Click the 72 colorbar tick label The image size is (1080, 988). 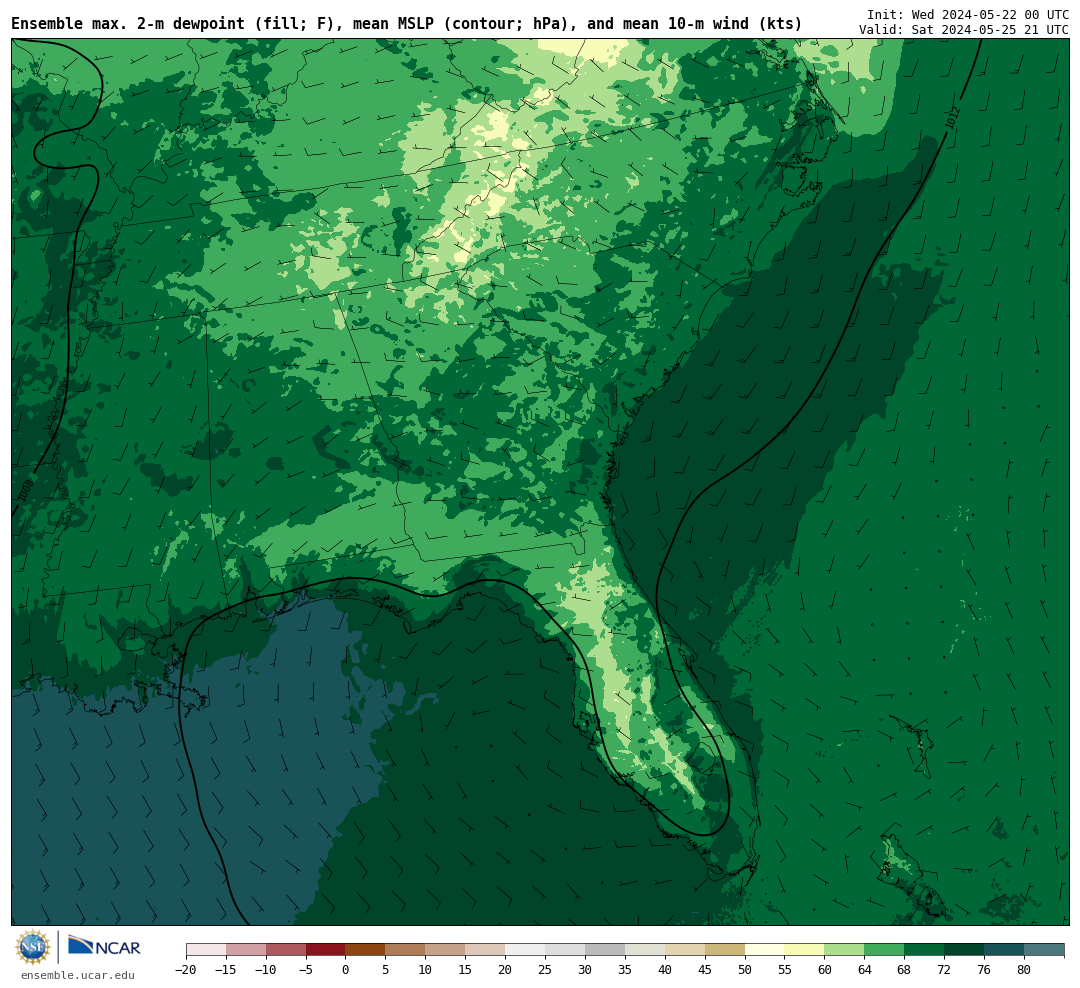tap(944, 970)
